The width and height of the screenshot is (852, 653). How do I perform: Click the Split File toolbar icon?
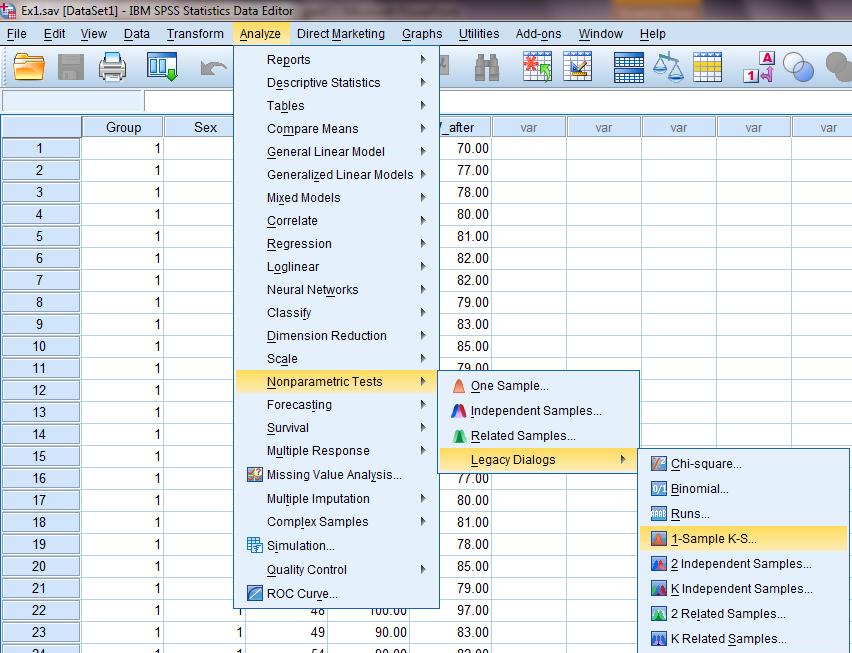[x=629, y=67]
